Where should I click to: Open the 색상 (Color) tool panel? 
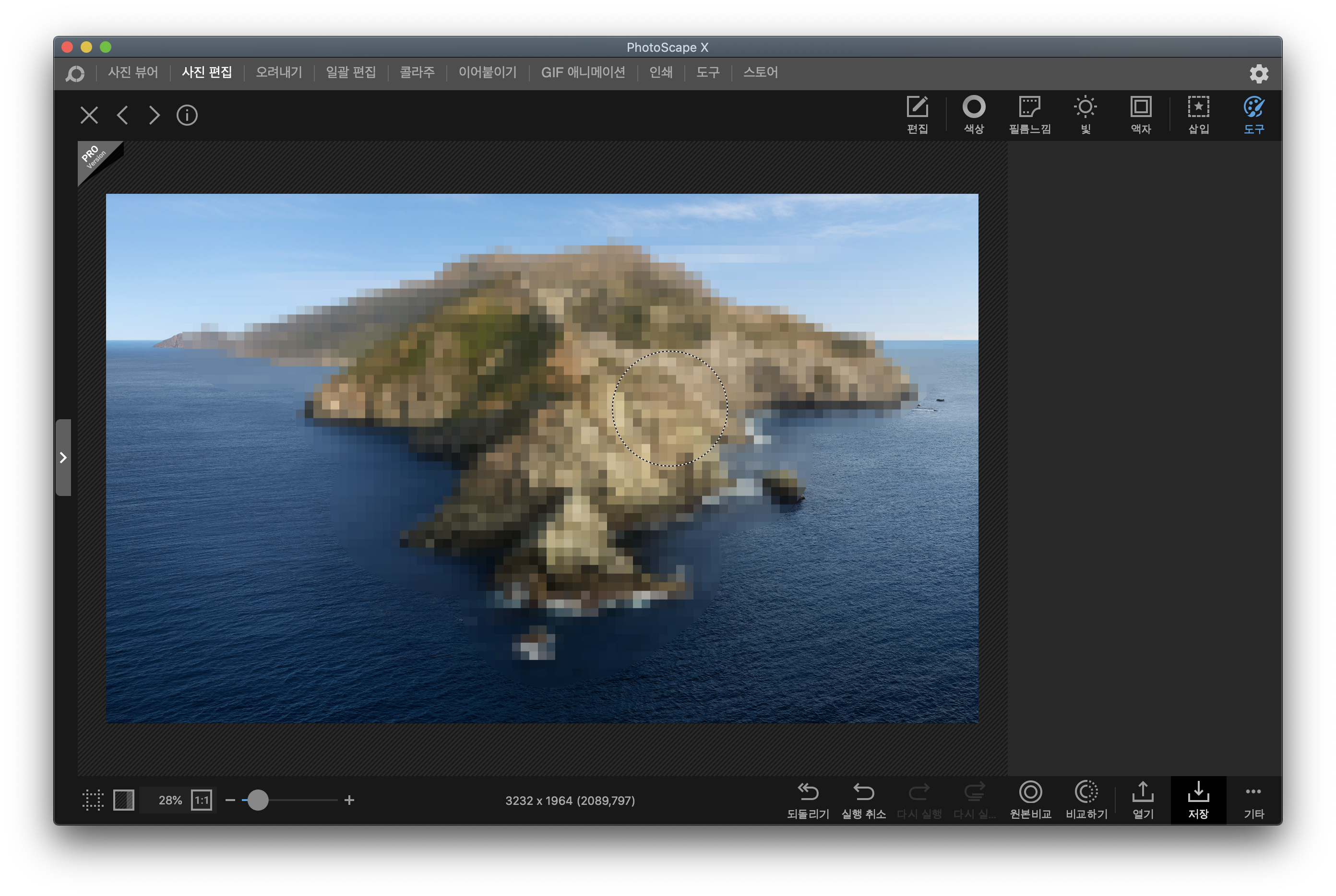pos(974,107)
